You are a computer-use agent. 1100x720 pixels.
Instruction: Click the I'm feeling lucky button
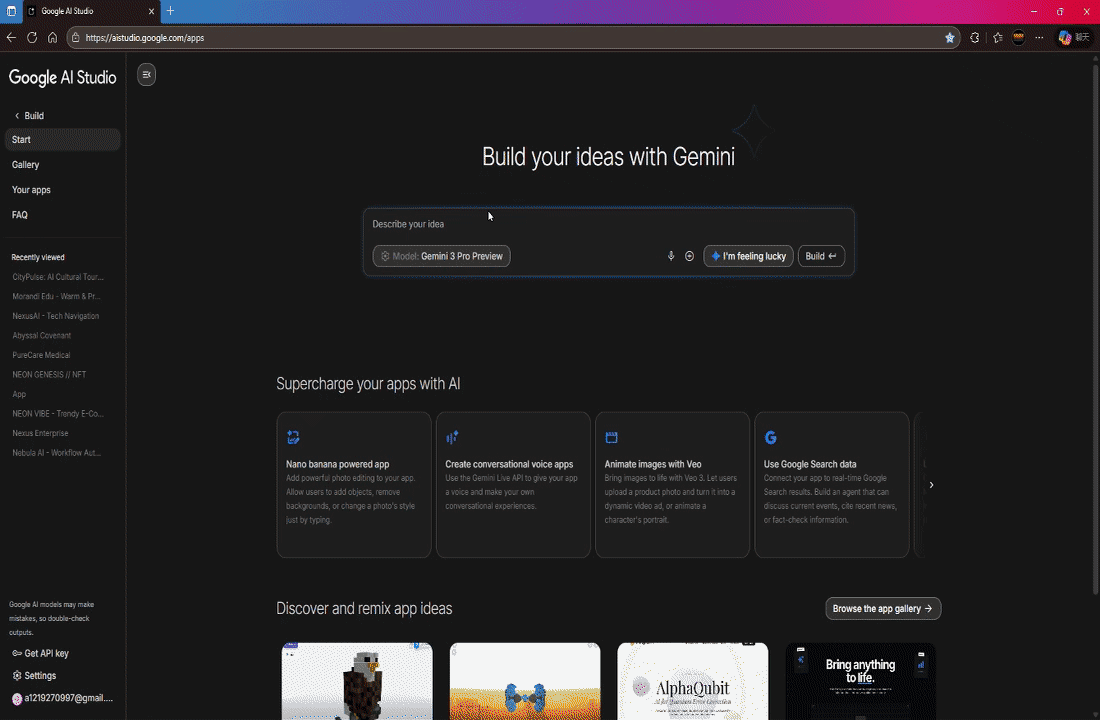(x=749, y=256)
